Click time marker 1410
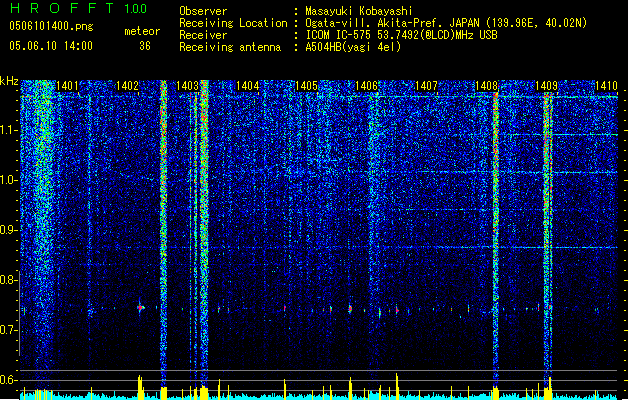The image size is (629, 400). (x=606, y=86)
